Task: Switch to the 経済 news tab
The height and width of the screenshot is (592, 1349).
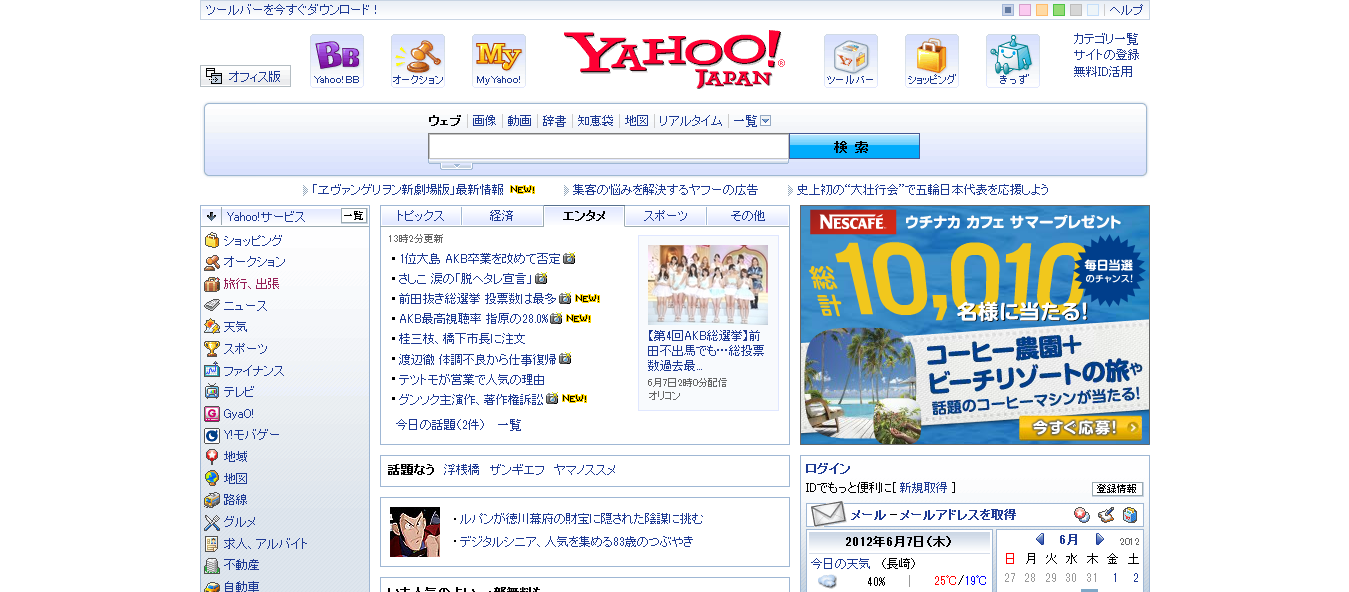Action: click(503, 216)
